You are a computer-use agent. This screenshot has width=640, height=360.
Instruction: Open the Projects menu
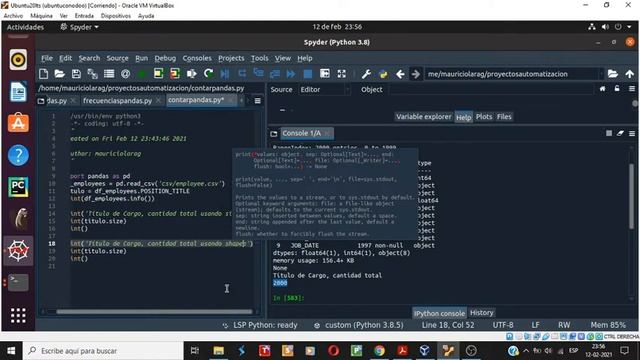point(231,58)
